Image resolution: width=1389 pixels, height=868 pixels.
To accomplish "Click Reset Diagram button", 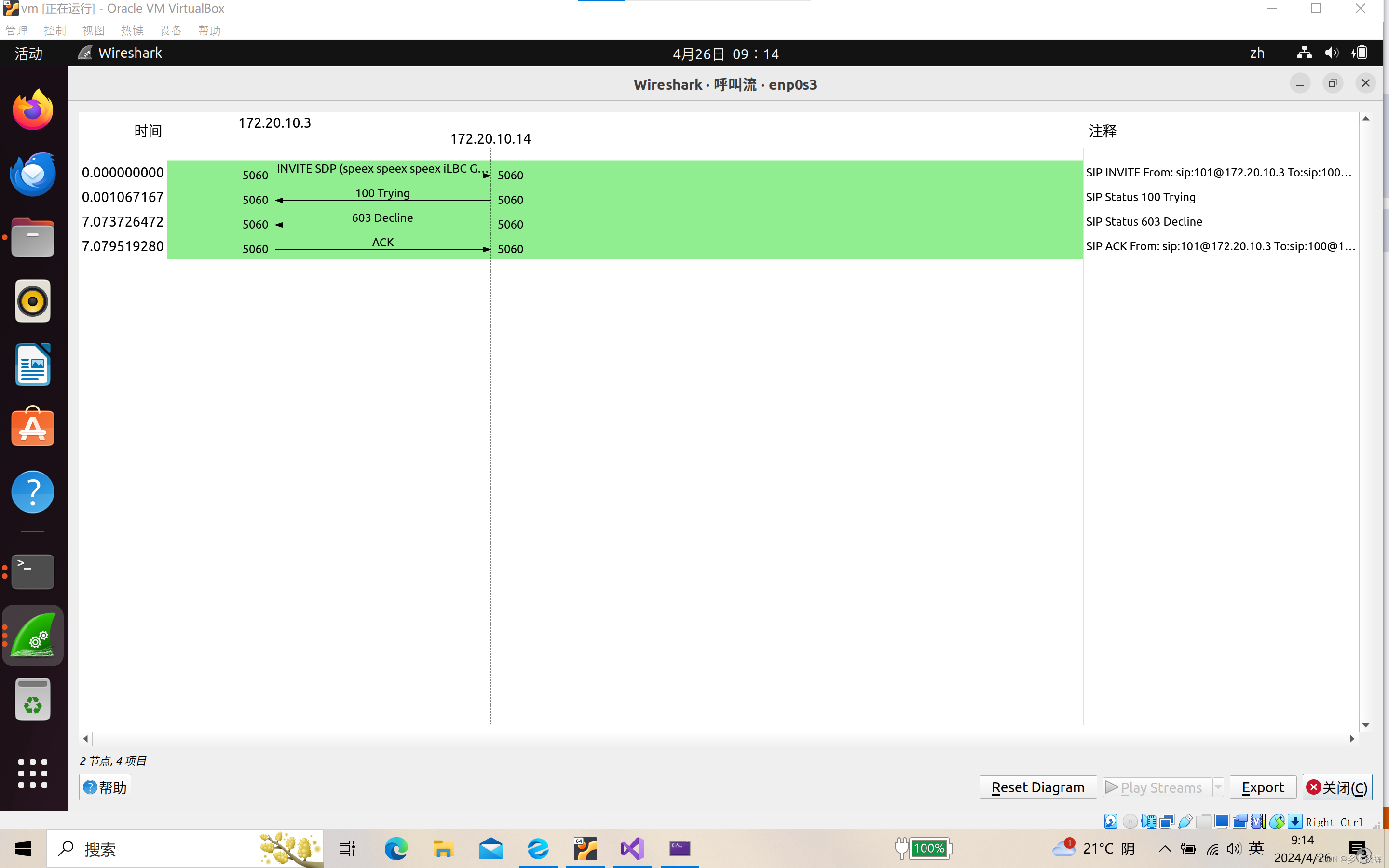I will [x=1037, y=787].
